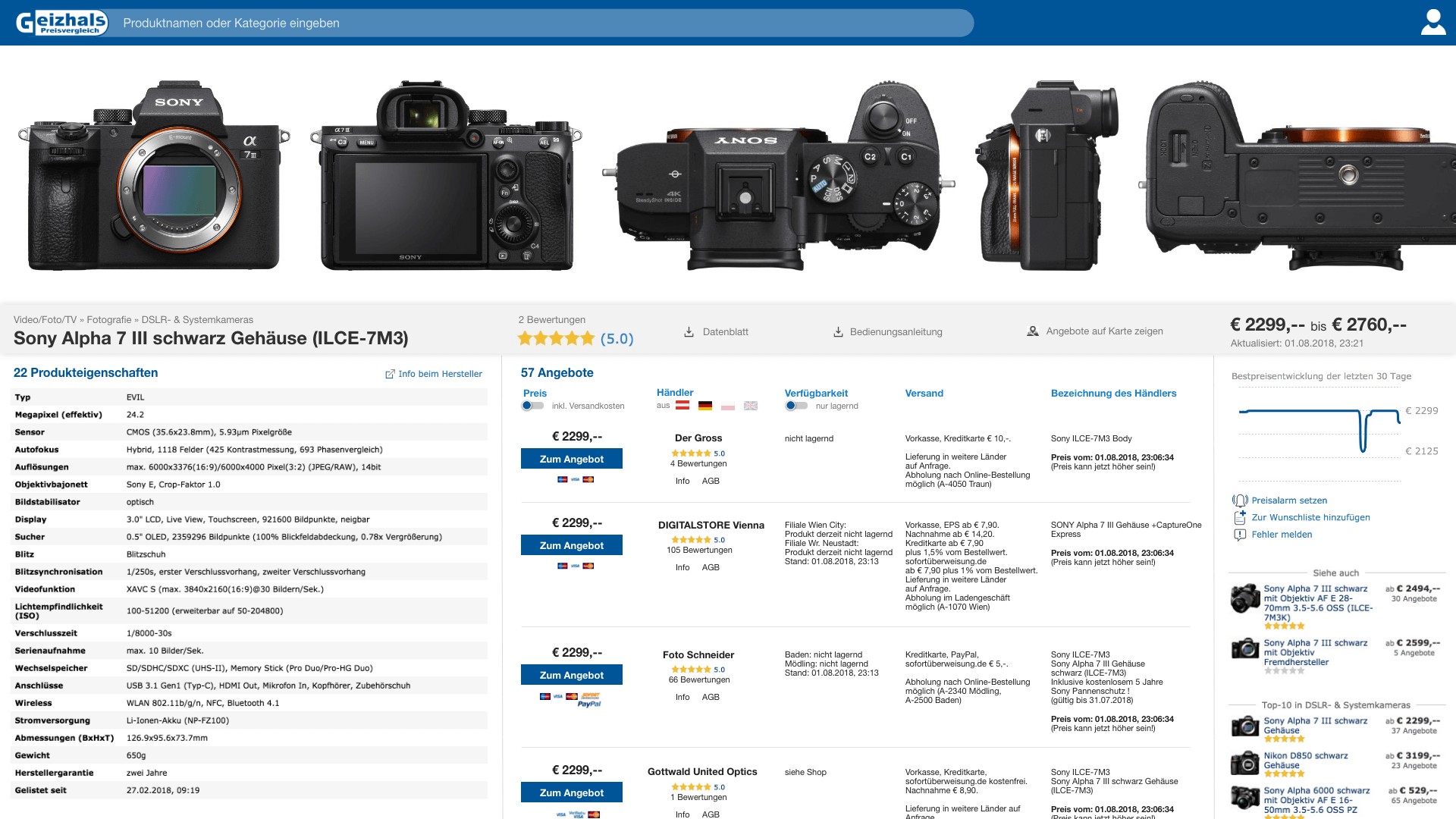The image size is (1456, 819).
Task: Click Zum Angebot for Der Gross
Action: (572, 459)
